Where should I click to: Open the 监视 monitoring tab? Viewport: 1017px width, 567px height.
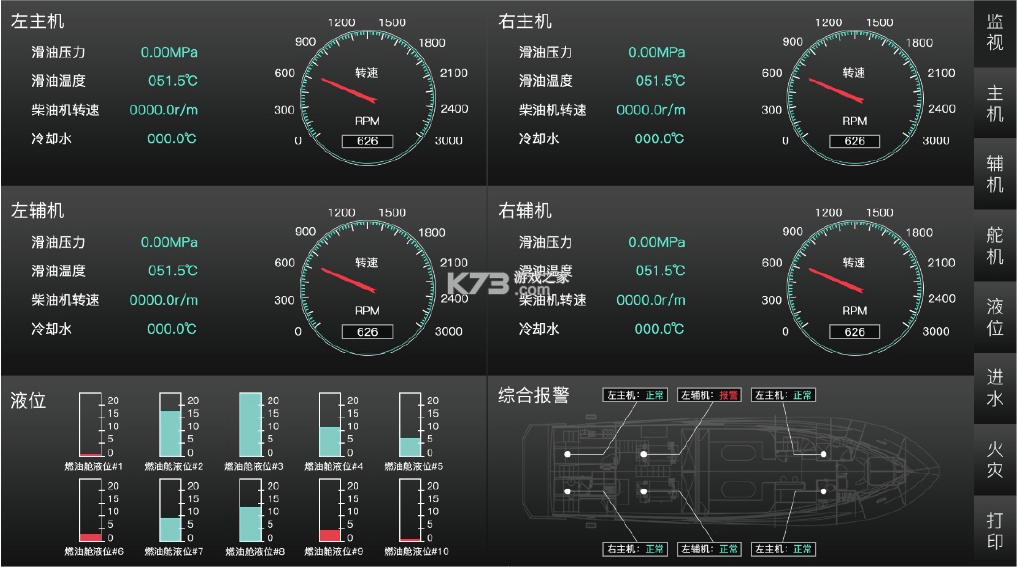tap(995, 32)
